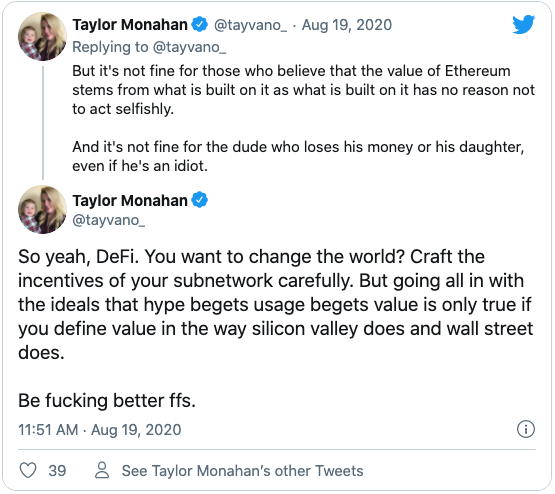See Taylor Monahan's other Tweets

[x=242, y=471]
